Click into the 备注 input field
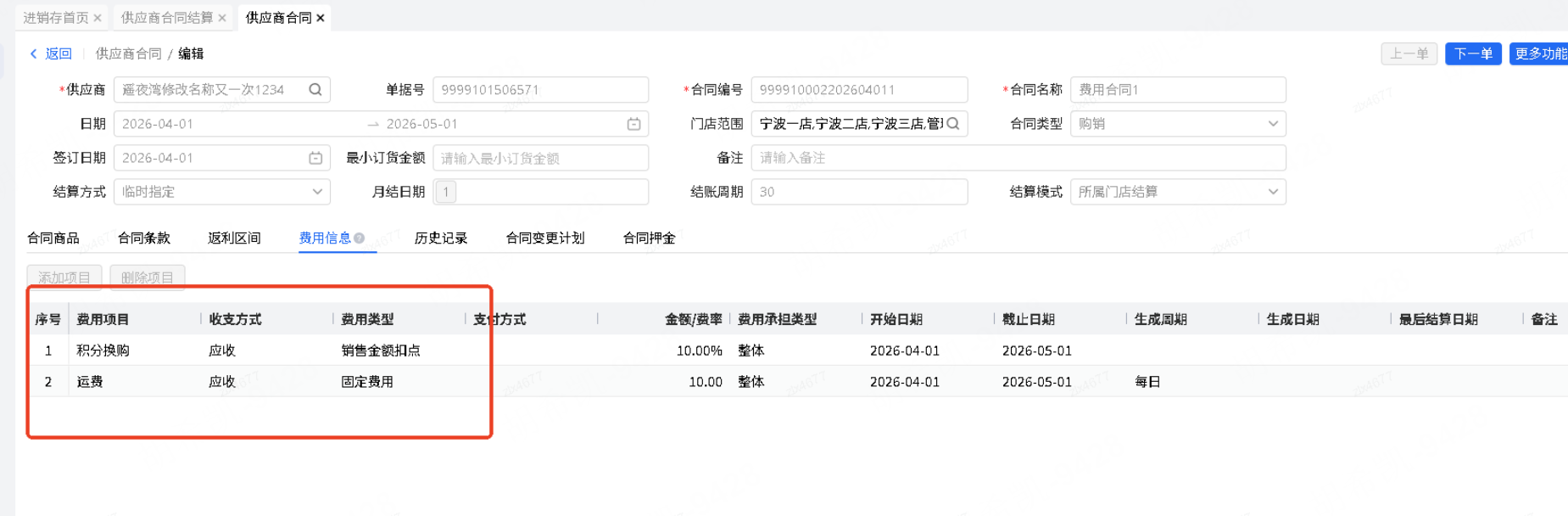1568x516 pixels. coord(1018,158)
